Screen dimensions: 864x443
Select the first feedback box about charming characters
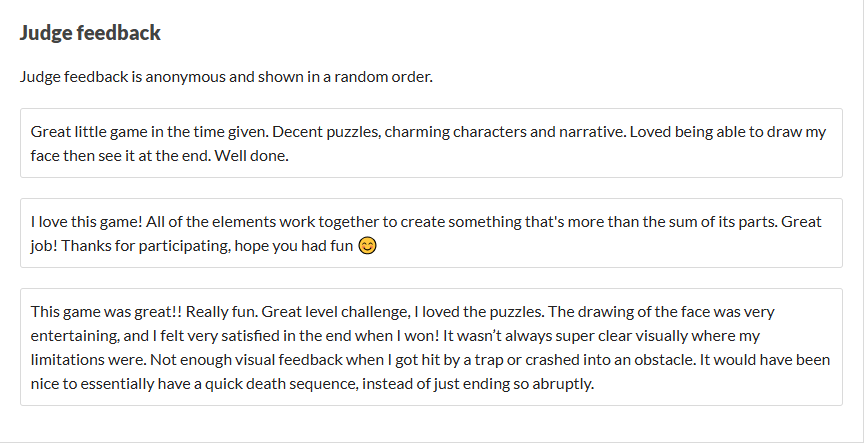(x=431, y=143)
